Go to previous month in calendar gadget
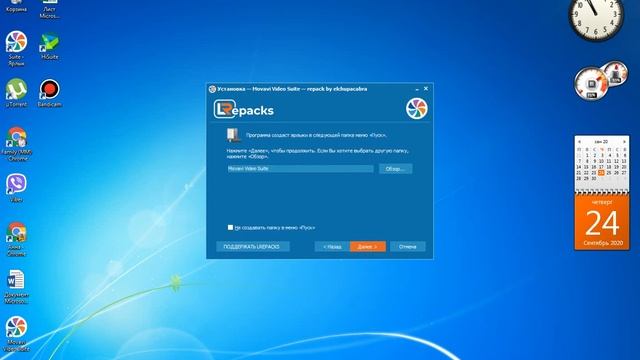Screen dimensions: 640x360 (580, 142)
